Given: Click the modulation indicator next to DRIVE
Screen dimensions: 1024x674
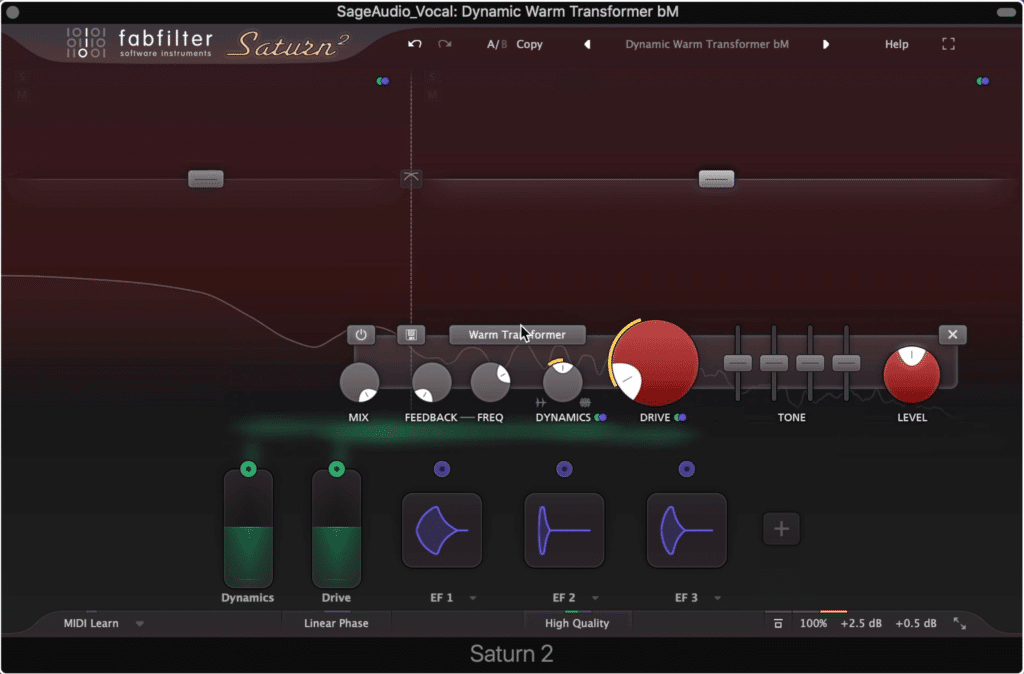Looking at the screenshot, I should 680,417.
